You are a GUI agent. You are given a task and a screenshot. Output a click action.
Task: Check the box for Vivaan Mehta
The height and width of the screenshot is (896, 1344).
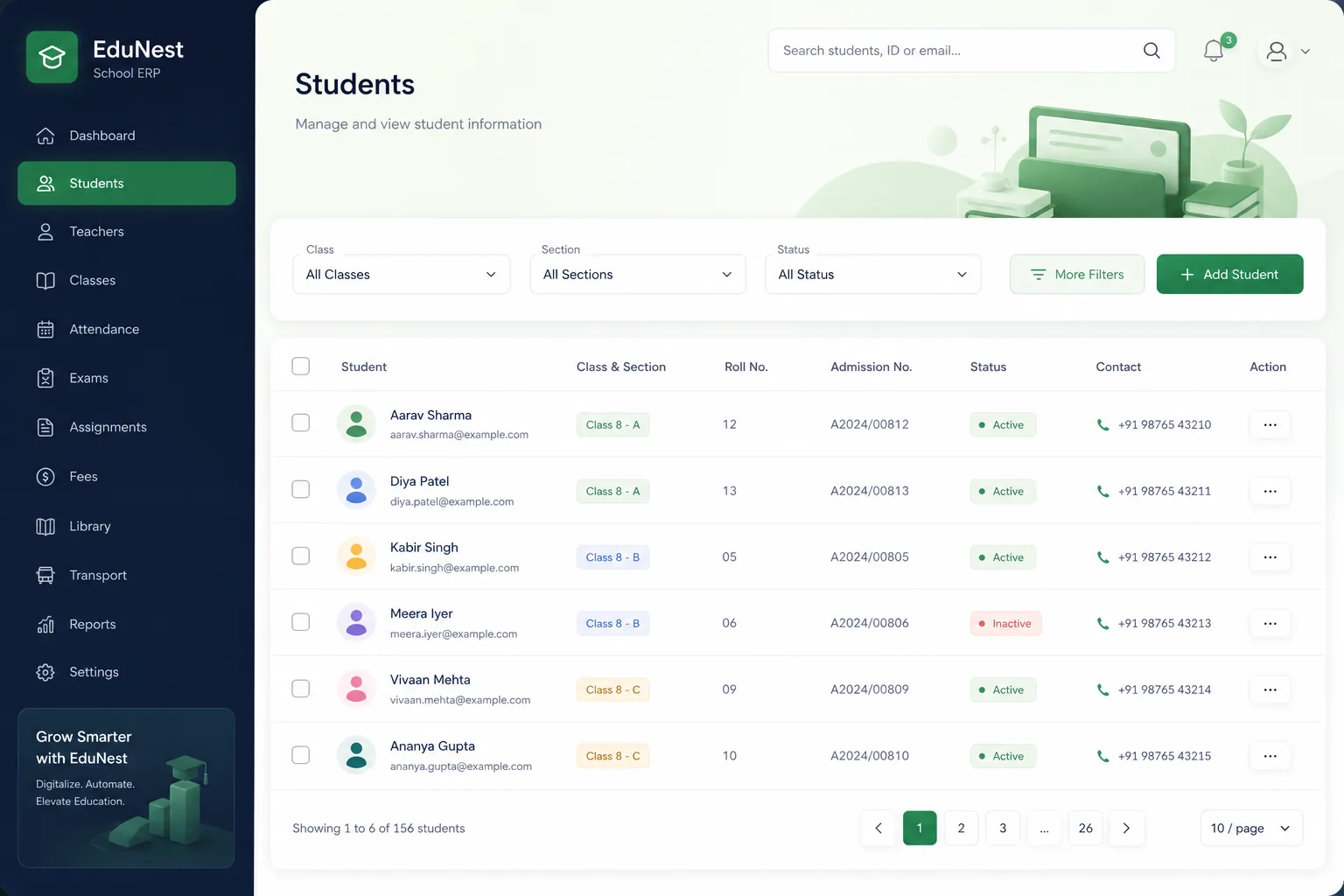[301, 689]
